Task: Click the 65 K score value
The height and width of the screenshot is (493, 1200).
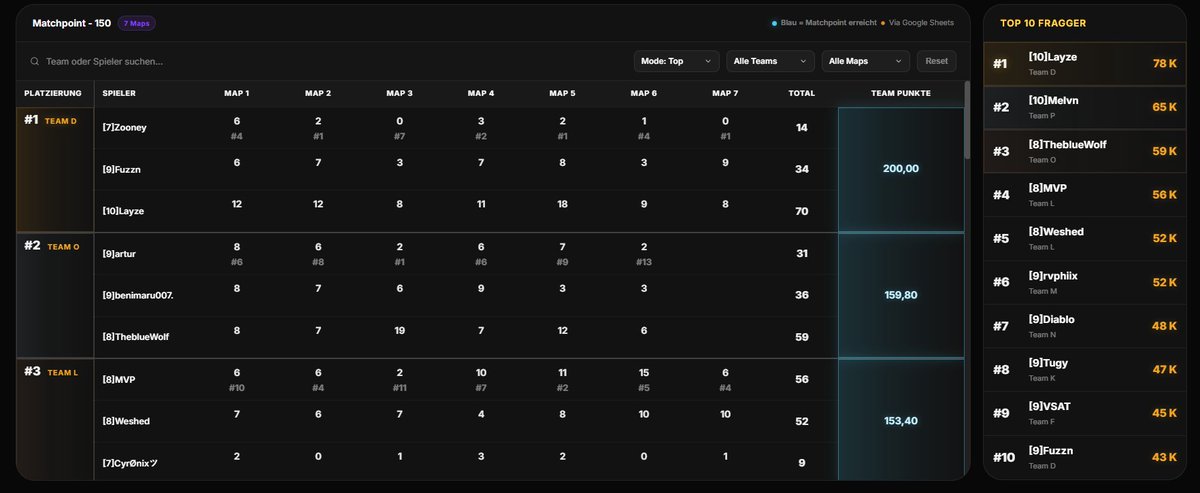Action: (x=1165, y=107)
